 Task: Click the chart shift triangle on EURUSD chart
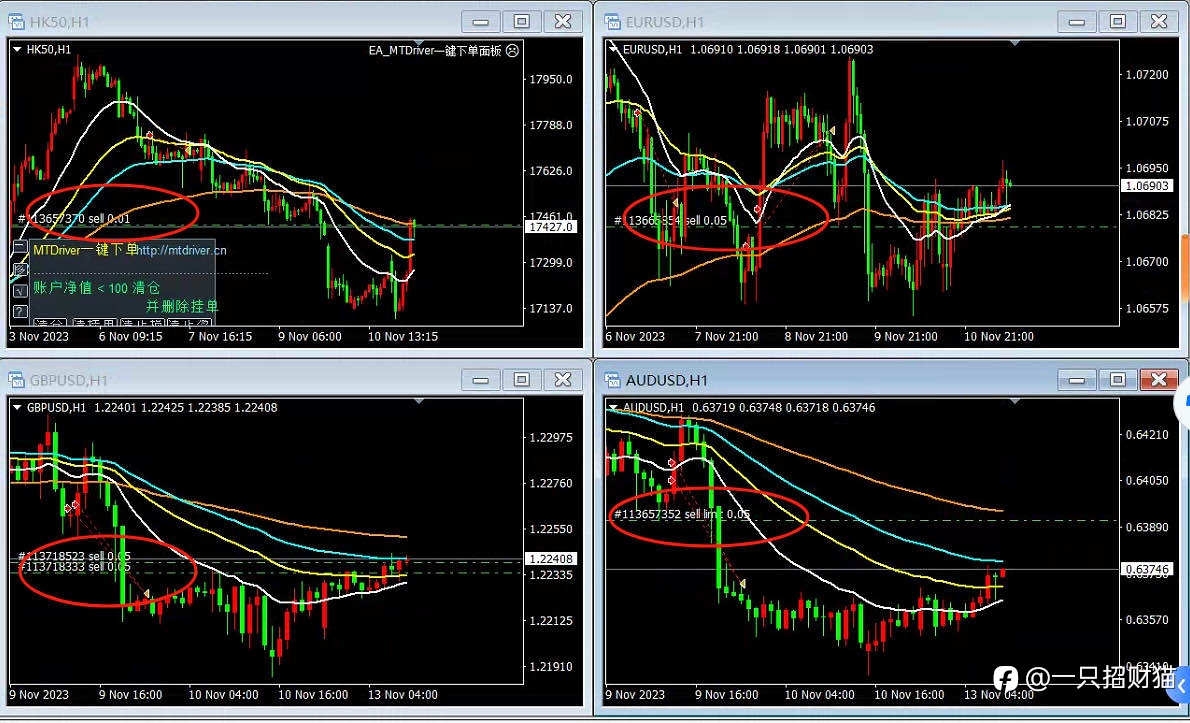[1015, 43]
